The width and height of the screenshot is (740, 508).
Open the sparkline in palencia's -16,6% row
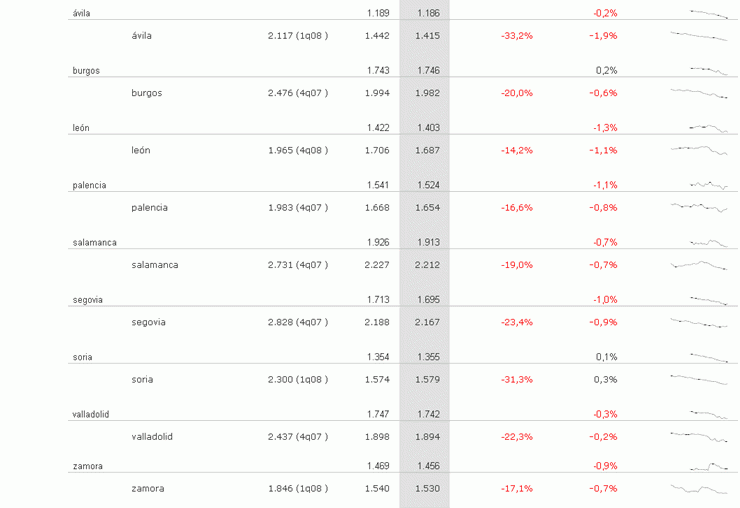tap(698, 206)
